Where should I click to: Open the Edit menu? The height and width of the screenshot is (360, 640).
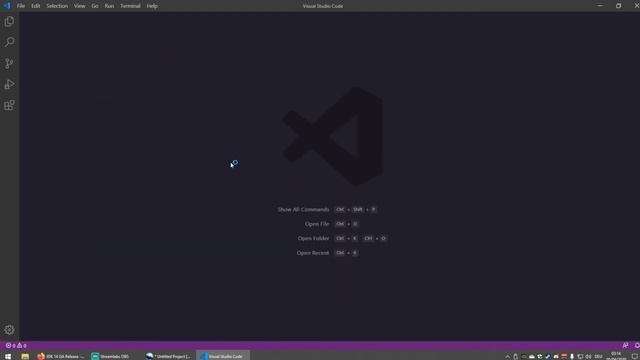coord(36,6)
